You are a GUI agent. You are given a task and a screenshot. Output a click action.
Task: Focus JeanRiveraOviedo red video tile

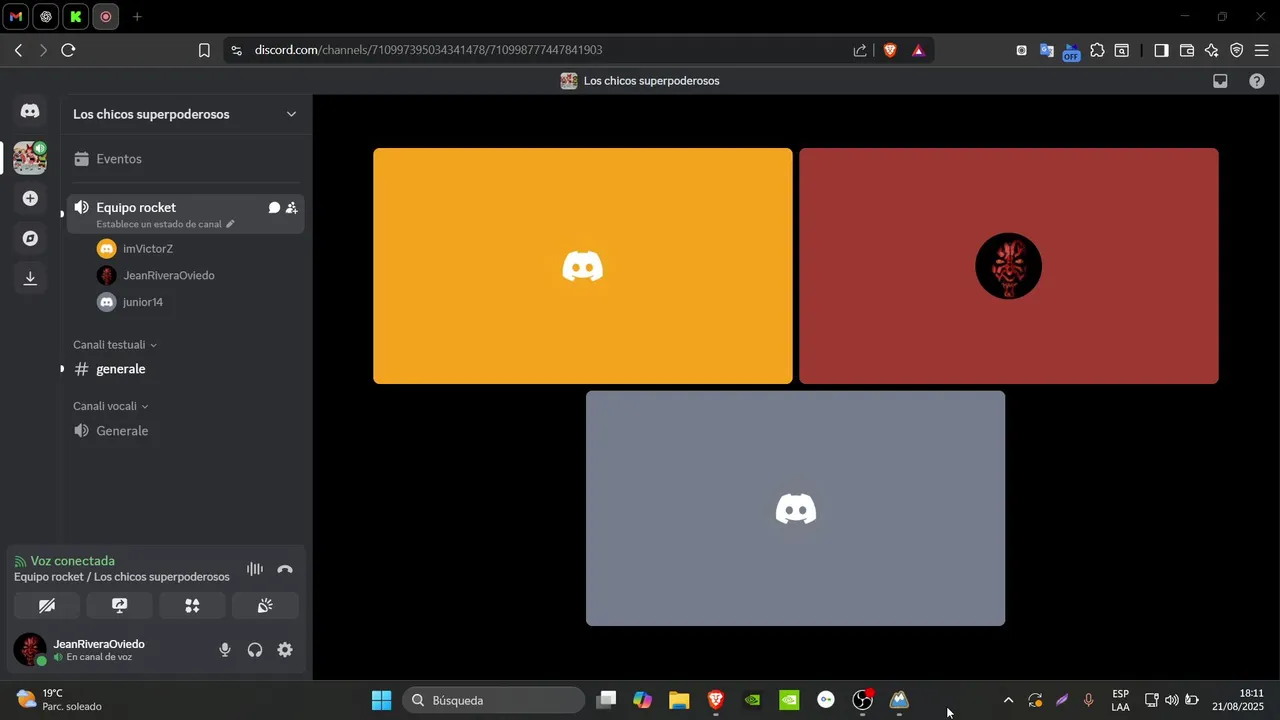pyautogui.click(x=1009, y=266)
